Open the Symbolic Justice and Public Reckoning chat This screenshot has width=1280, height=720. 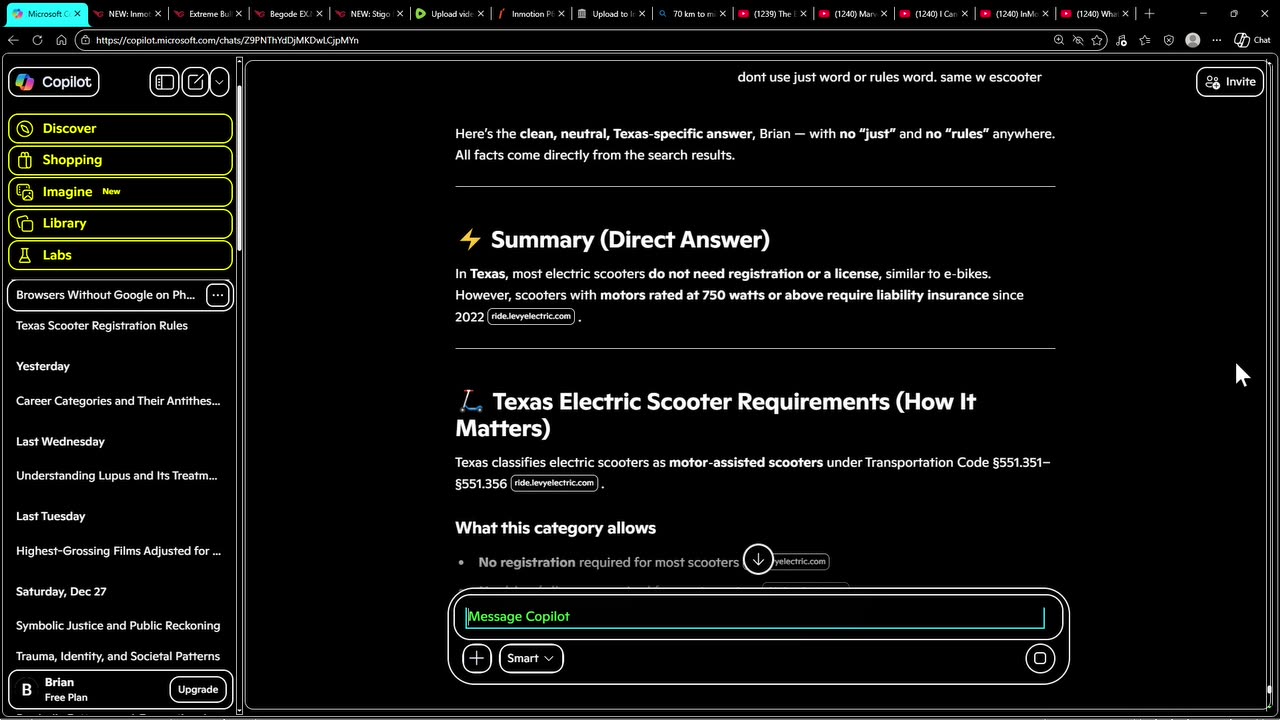[x=118, y=626]
